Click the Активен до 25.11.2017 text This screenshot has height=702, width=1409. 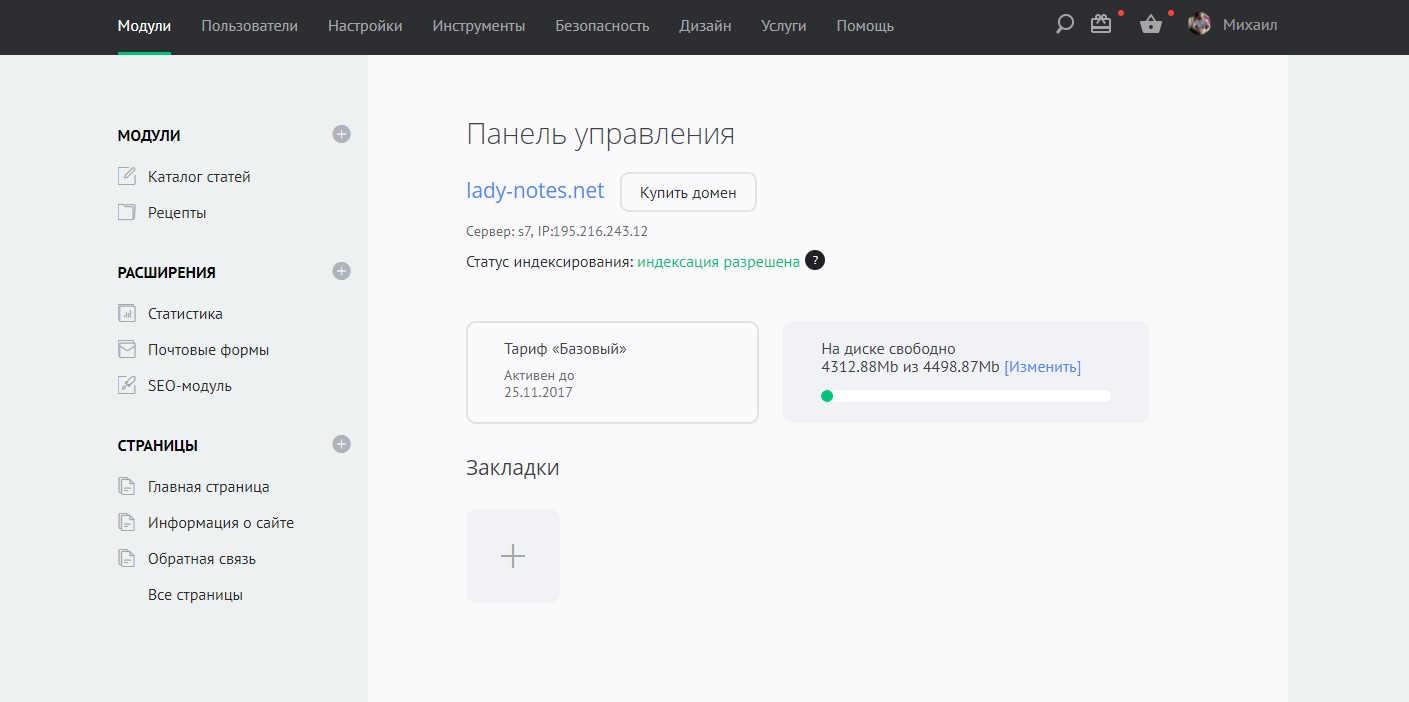point(539,384)
